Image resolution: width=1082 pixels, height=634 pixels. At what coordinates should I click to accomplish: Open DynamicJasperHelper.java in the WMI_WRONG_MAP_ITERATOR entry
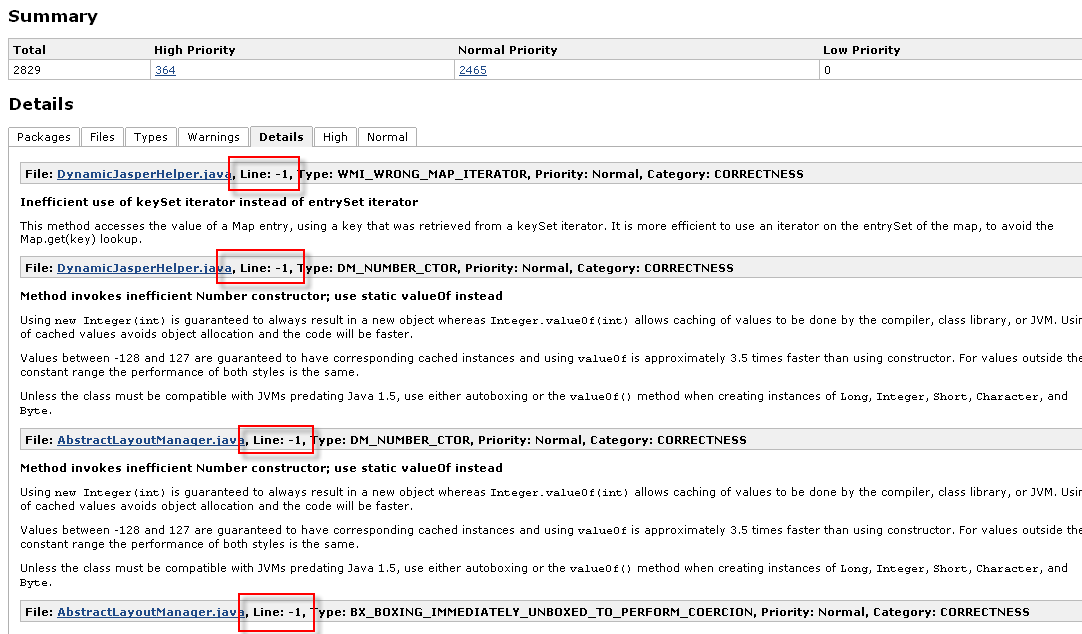click(144, 174)
